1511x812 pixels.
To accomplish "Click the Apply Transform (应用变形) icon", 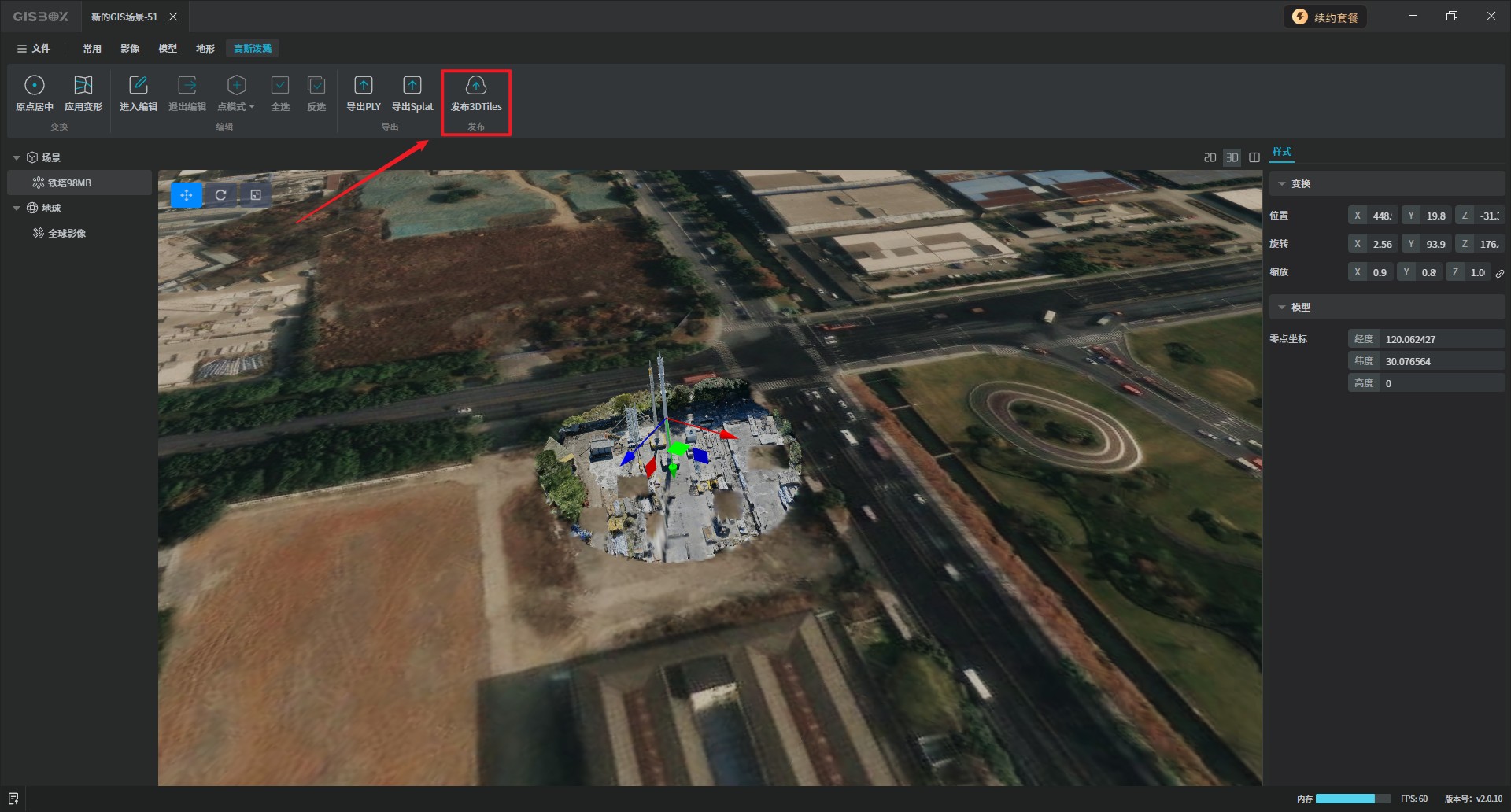I will pos(83,86).
